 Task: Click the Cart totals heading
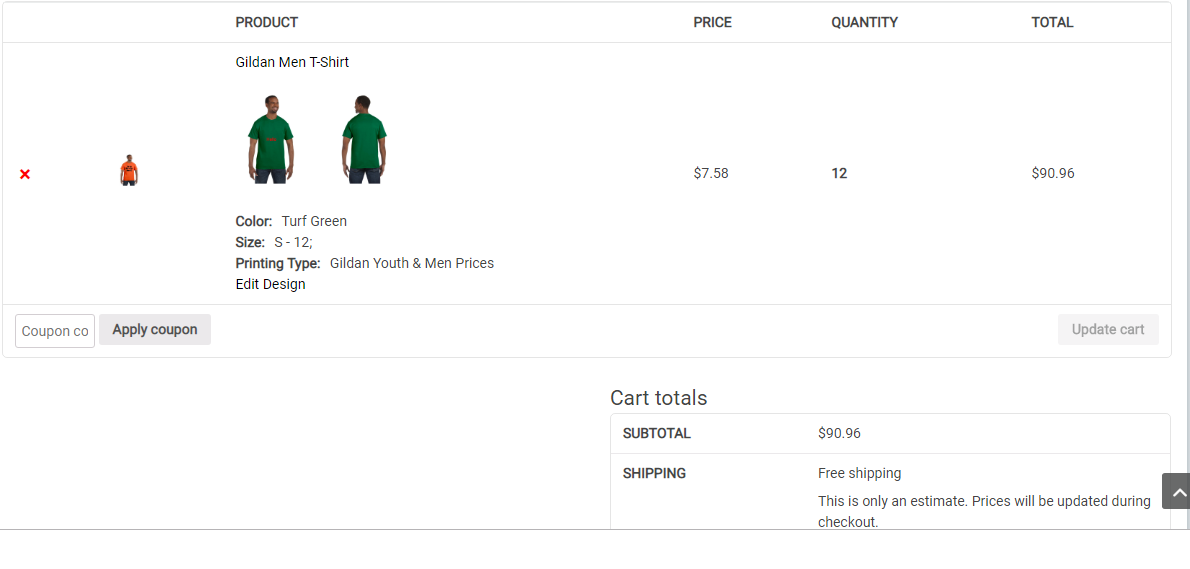pos(659,398)
